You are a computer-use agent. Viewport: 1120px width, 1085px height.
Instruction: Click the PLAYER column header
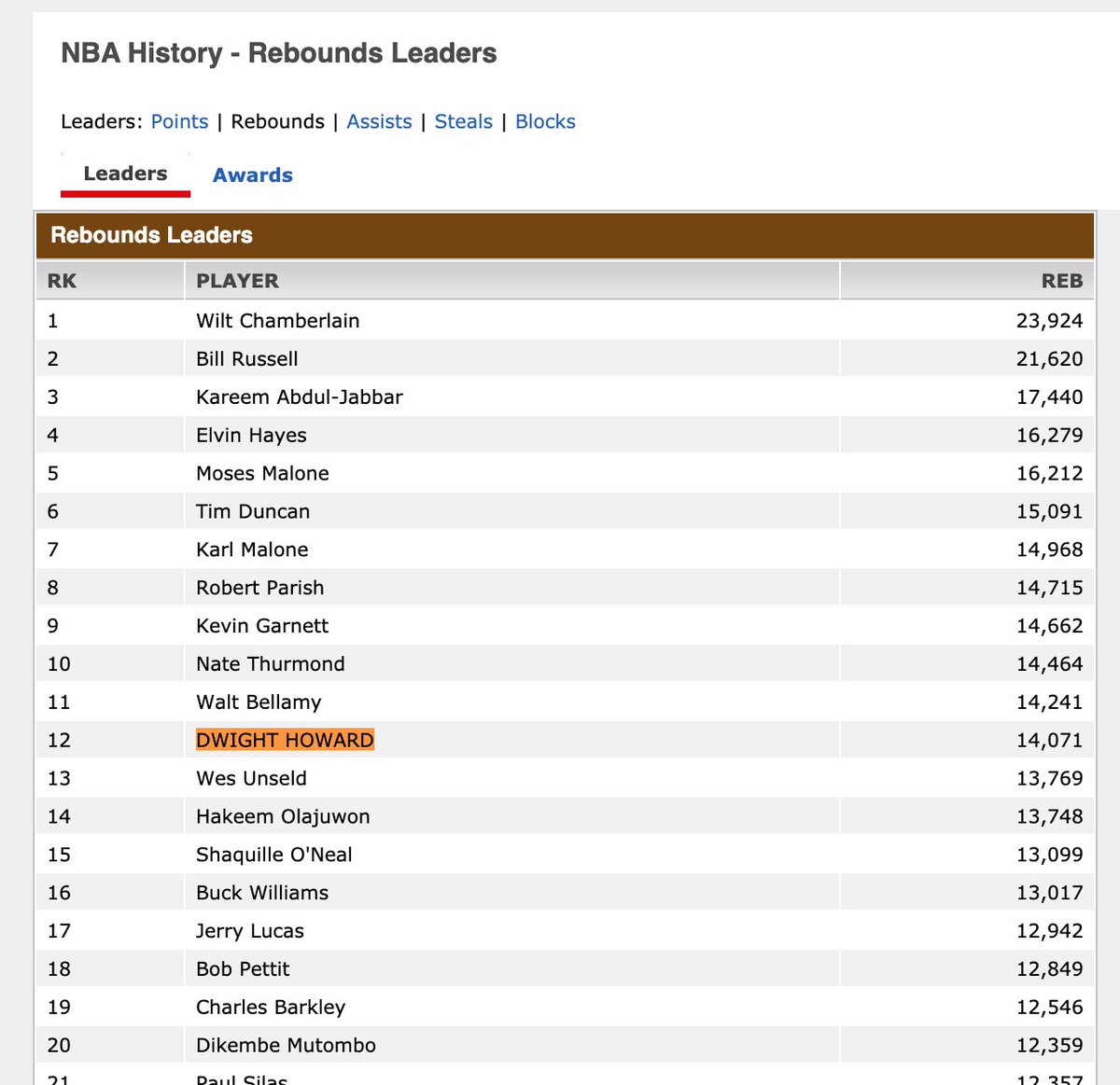click(x=237, y=281)
